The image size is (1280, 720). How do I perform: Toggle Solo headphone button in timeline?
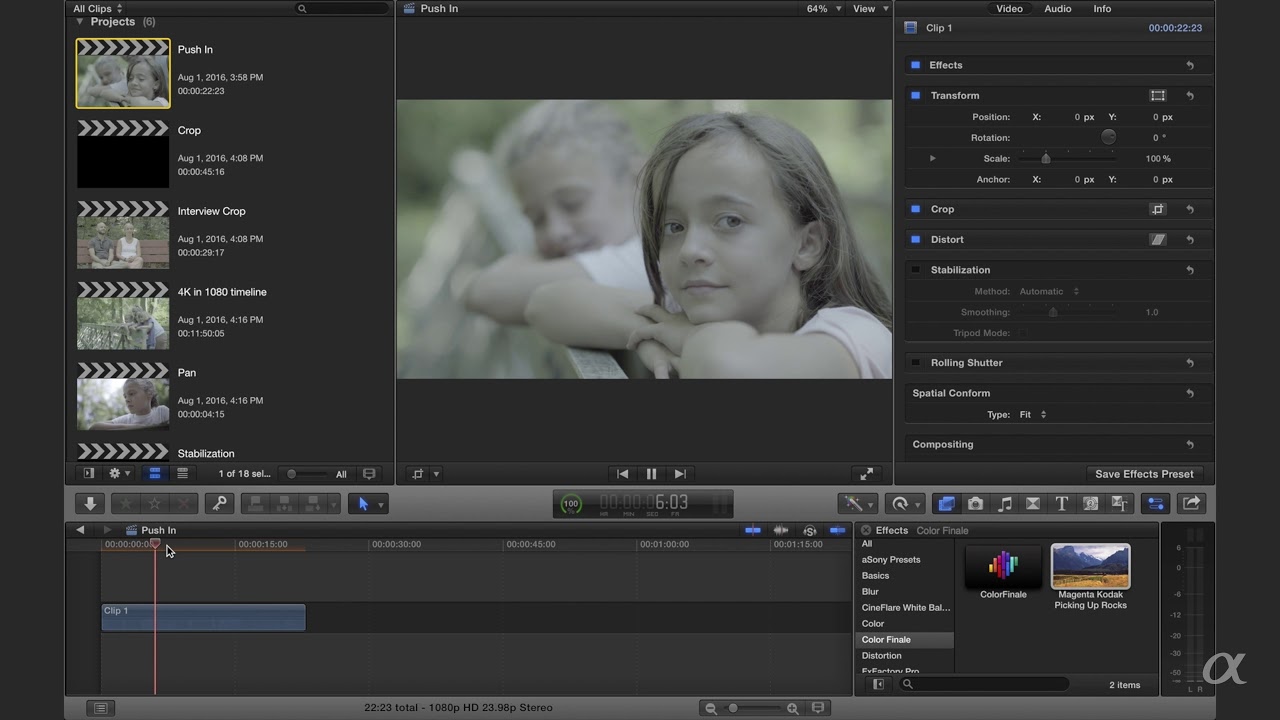click(x=810, y=530)
